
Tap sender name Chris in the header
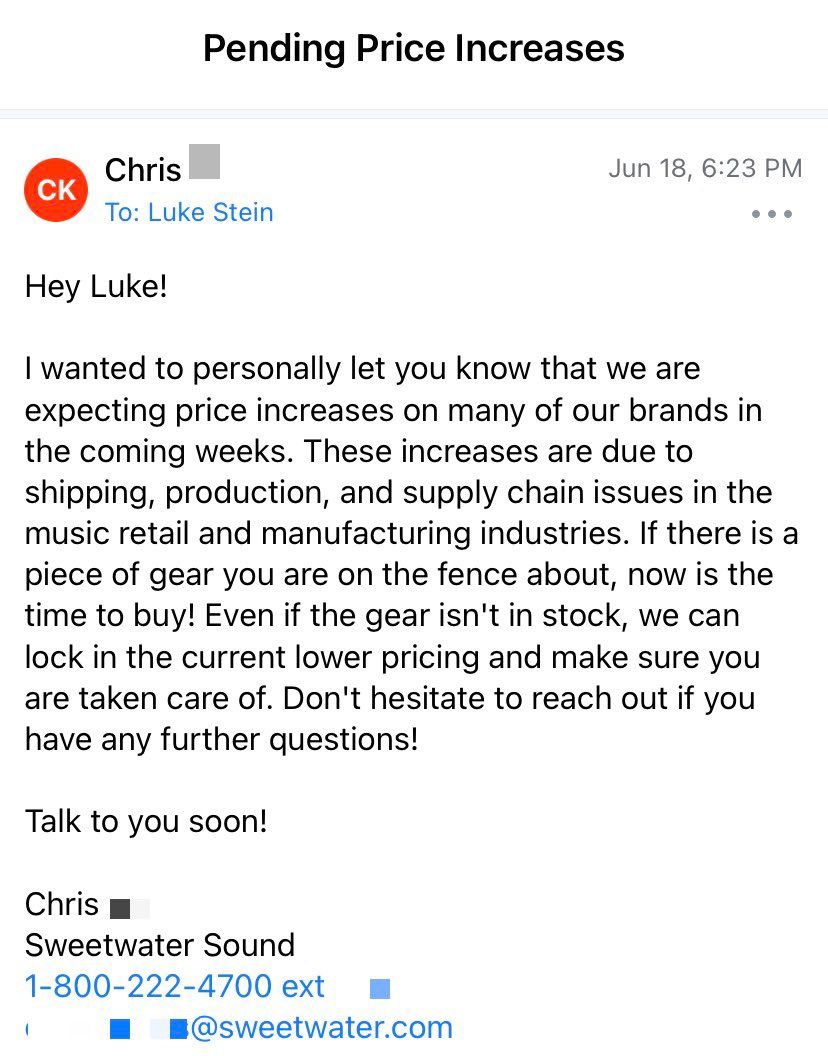point(143,170)
